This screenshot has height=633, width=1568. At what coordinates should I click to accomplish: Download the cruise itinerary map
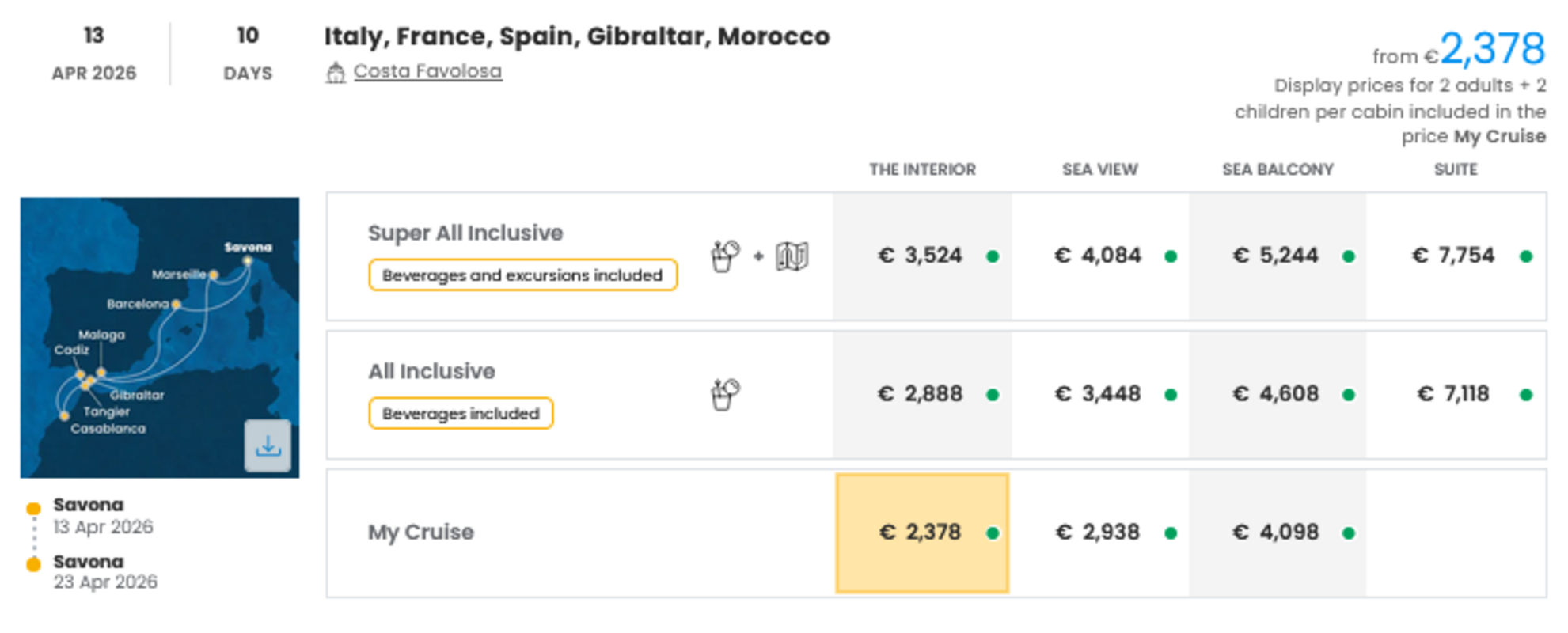click(x=268, y=446)
